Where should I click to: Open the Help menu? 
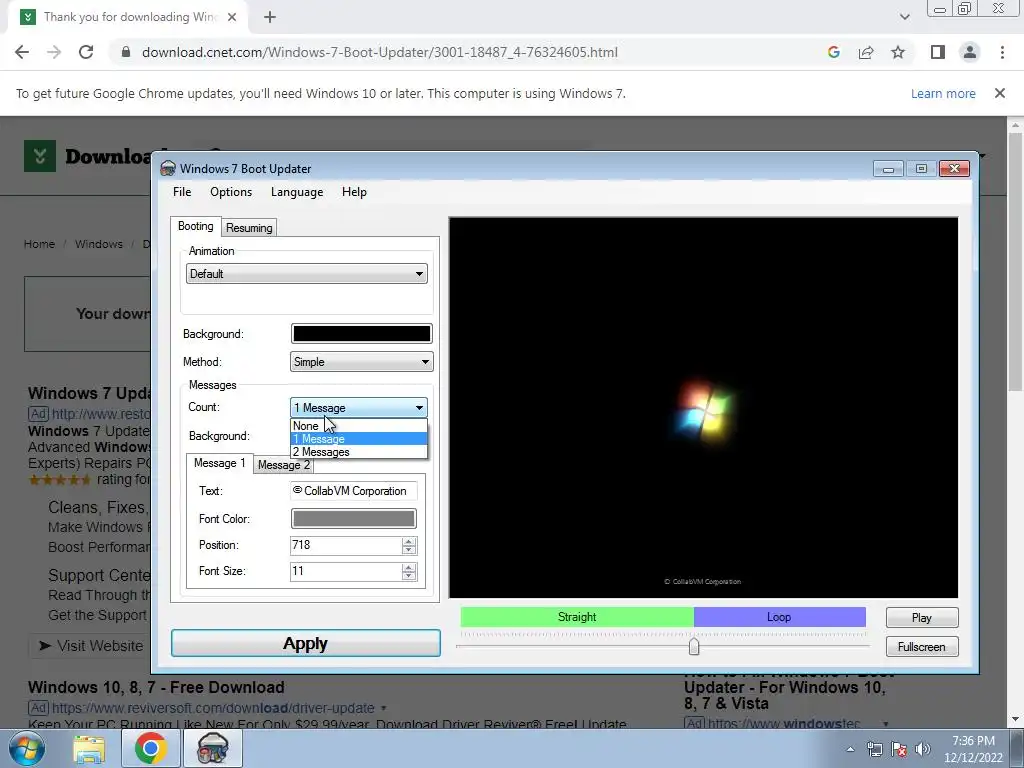point(354,192)
